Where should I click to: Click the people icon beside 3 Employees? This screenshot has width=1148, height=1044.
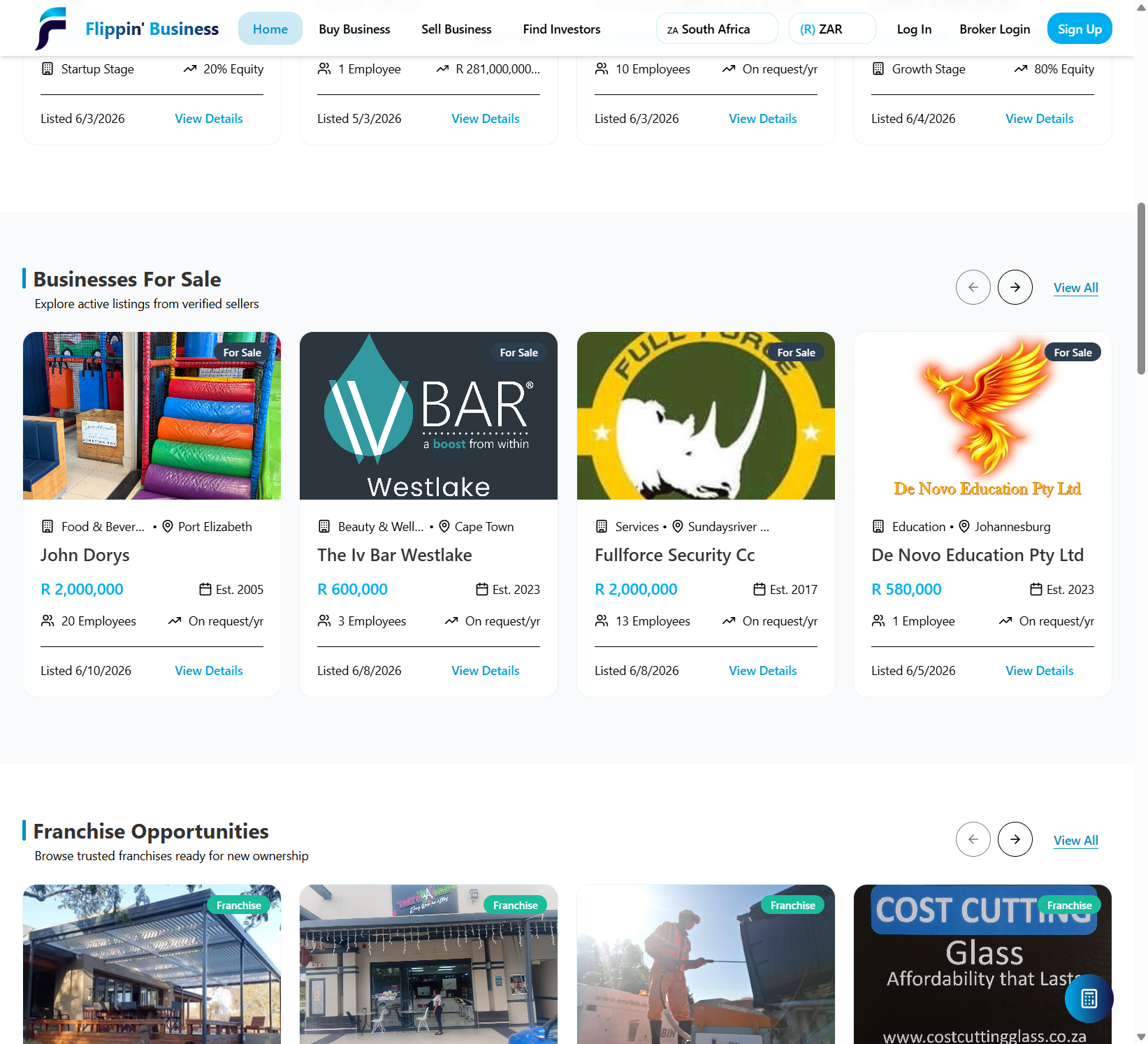(324, 621)
